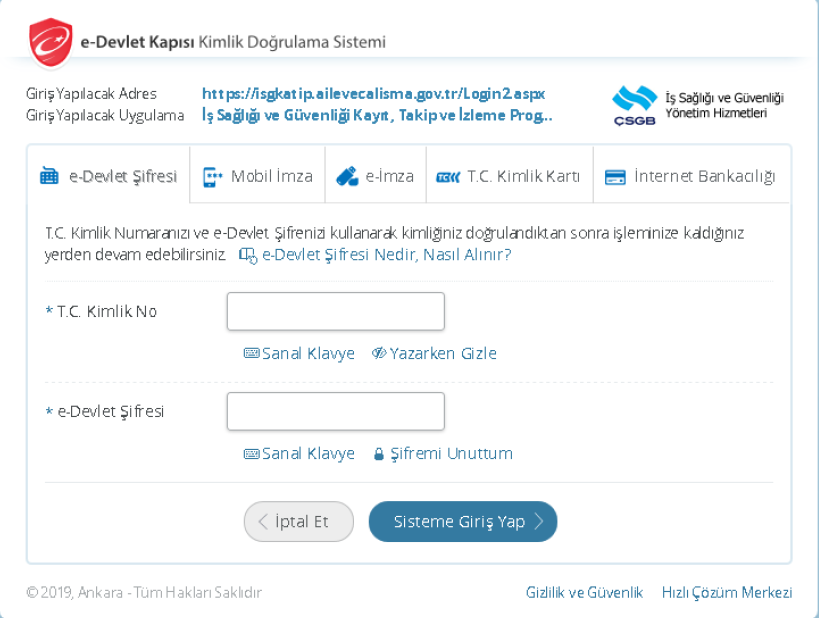
Task: Toggle Yazarken Gizle option
Action: click(434, 354)
